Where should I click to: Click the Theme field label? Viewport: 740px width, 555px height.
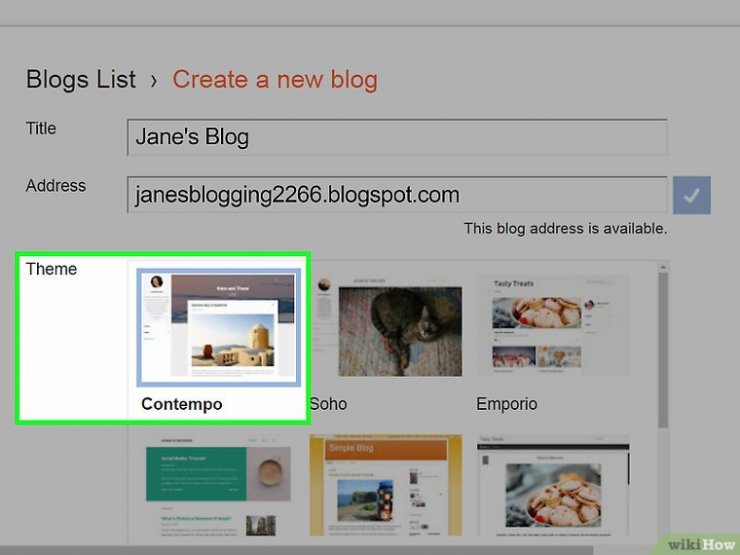51,269
